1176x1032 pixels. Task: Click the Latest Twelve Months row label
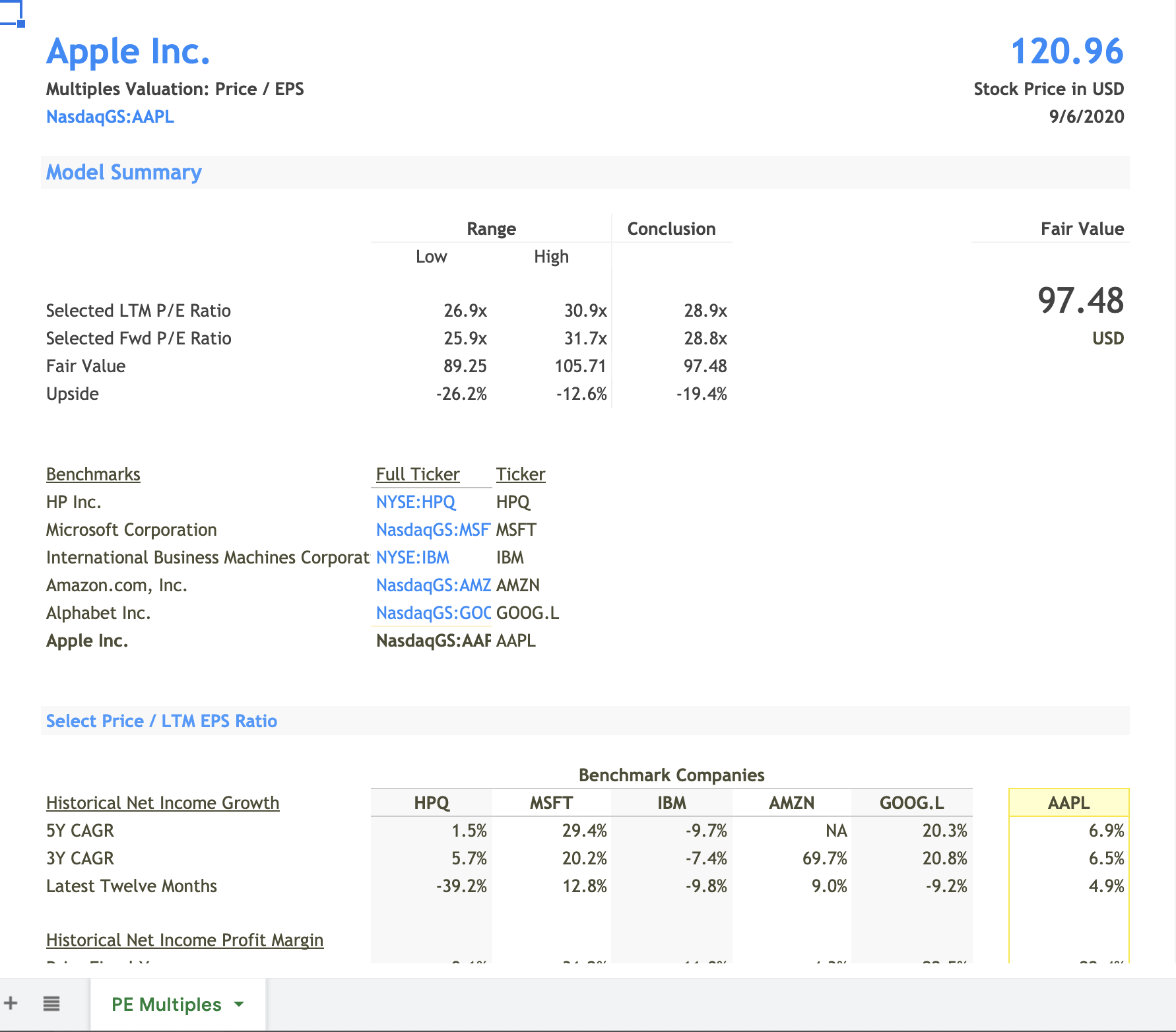(131, 886)
